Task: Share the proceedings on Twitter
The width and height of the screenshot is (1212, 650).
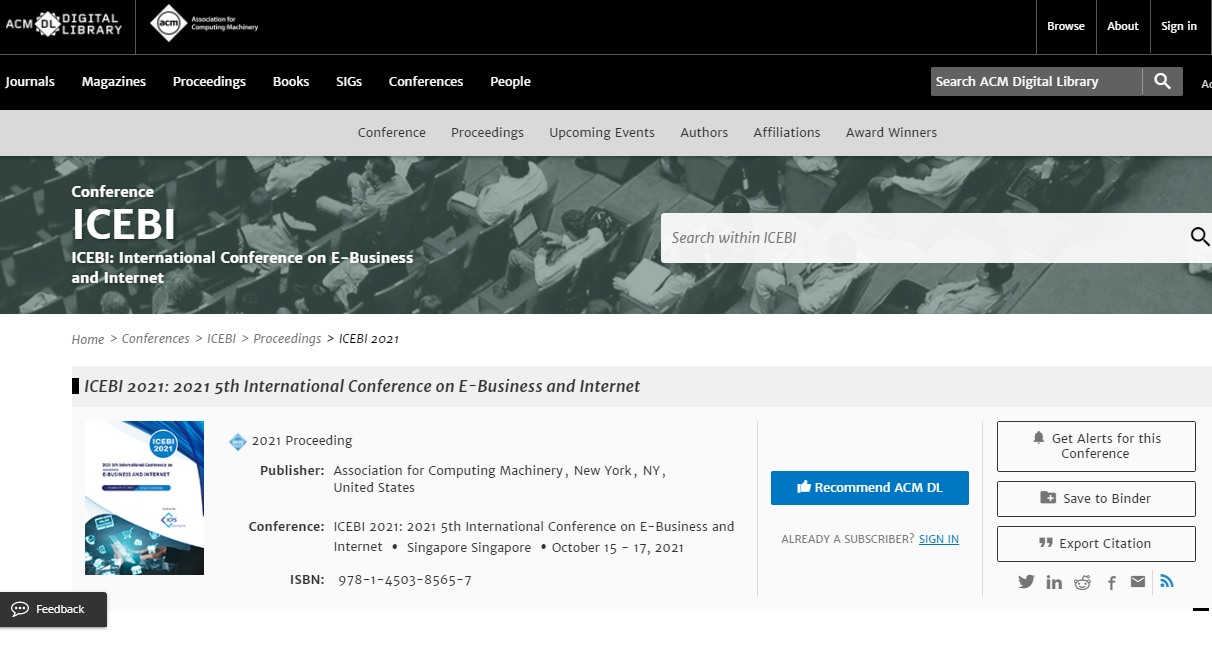Action: point(1026,582)
